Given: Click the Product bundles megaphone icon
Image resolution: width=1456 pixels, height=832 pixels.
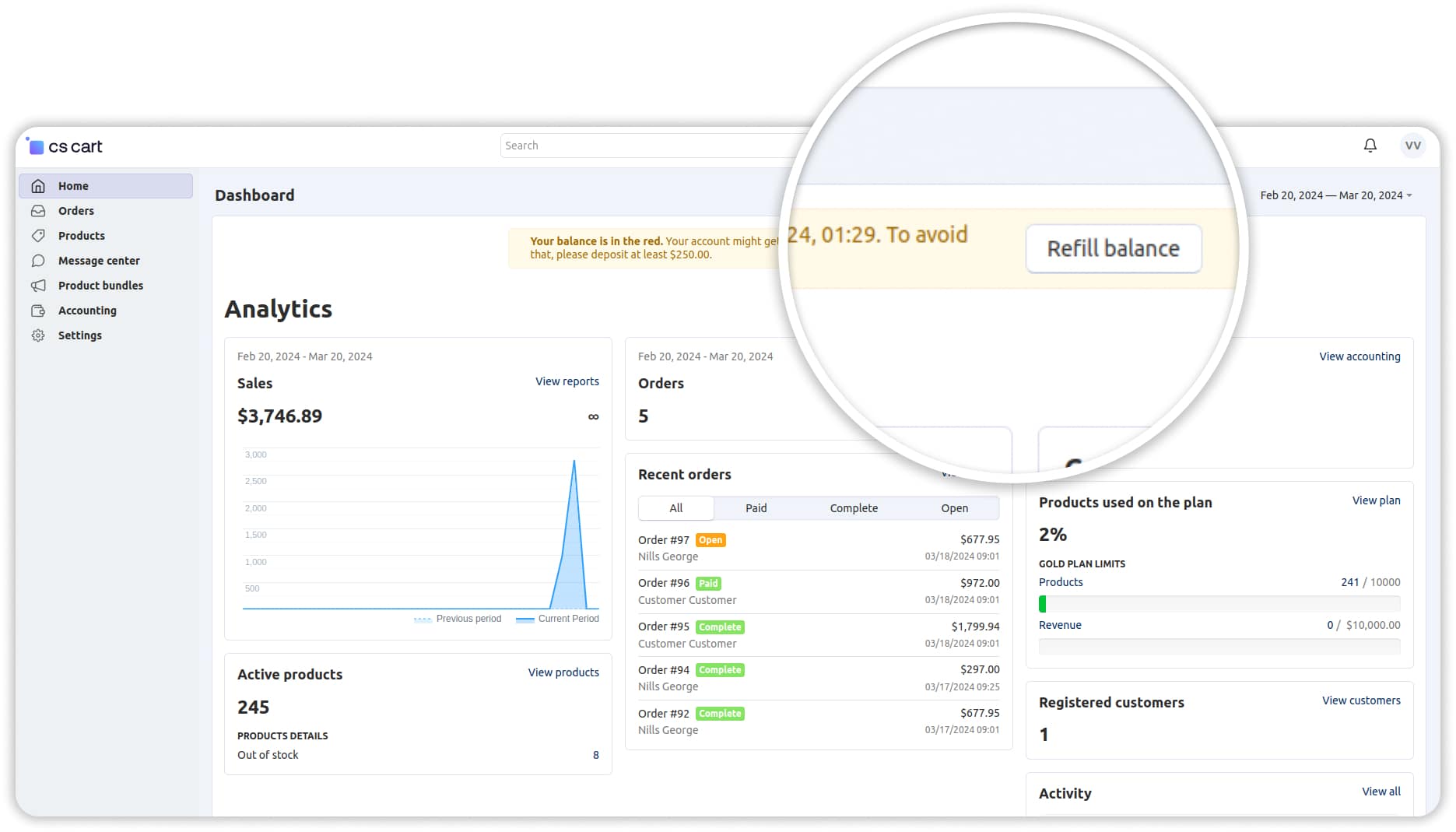Looking at the screenshot, I should point(38,286).
